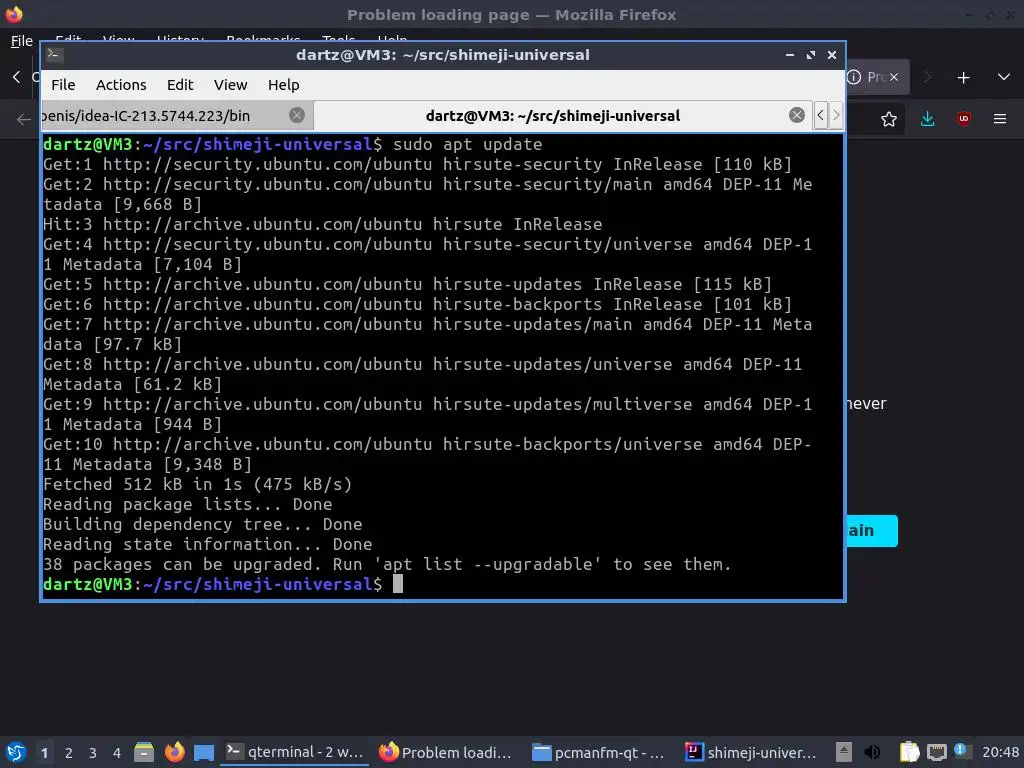1024x768 pixels.
Task: Click the show desktop panel icon
Action: (204, 753)
